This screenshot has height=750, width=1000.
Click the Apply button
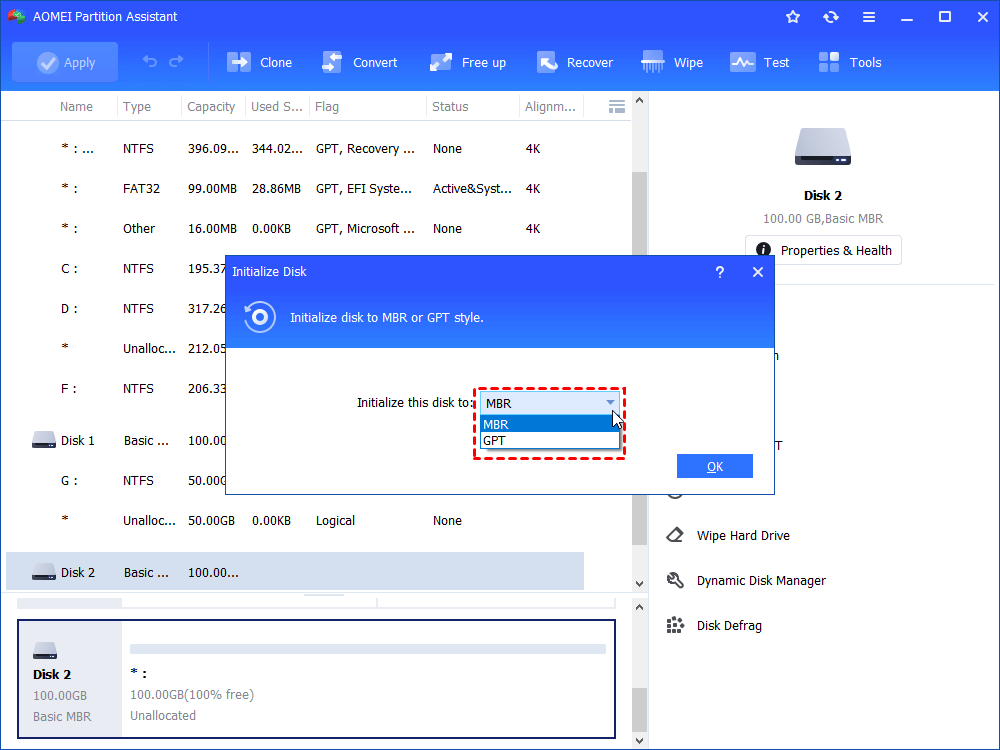click(65, 62)
